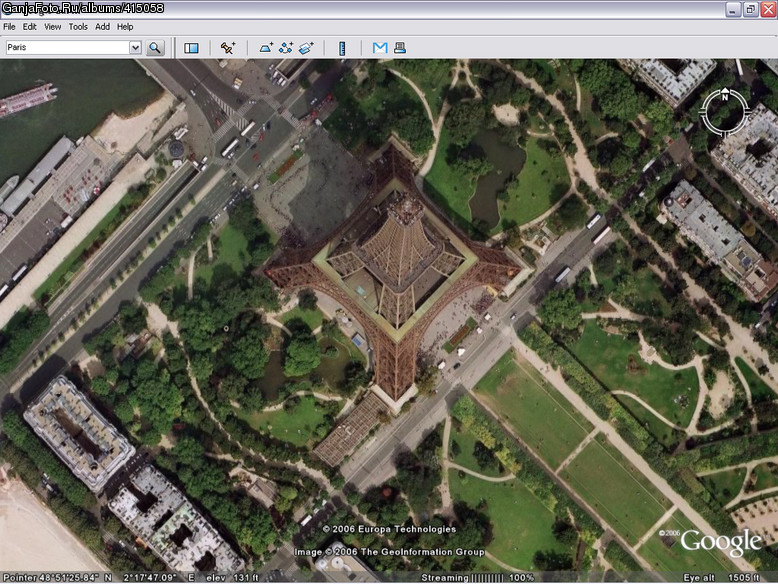This screenshot has width=778, height=584.
Task: Open the ruler measurement tool
Action: coord(342,48)
